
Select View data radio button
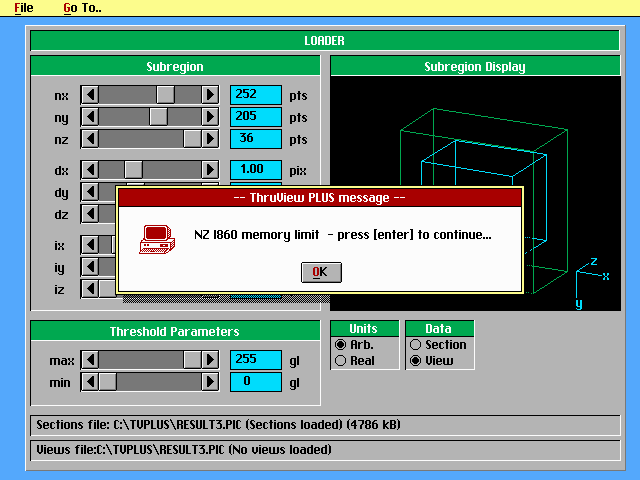pos(416,361)
